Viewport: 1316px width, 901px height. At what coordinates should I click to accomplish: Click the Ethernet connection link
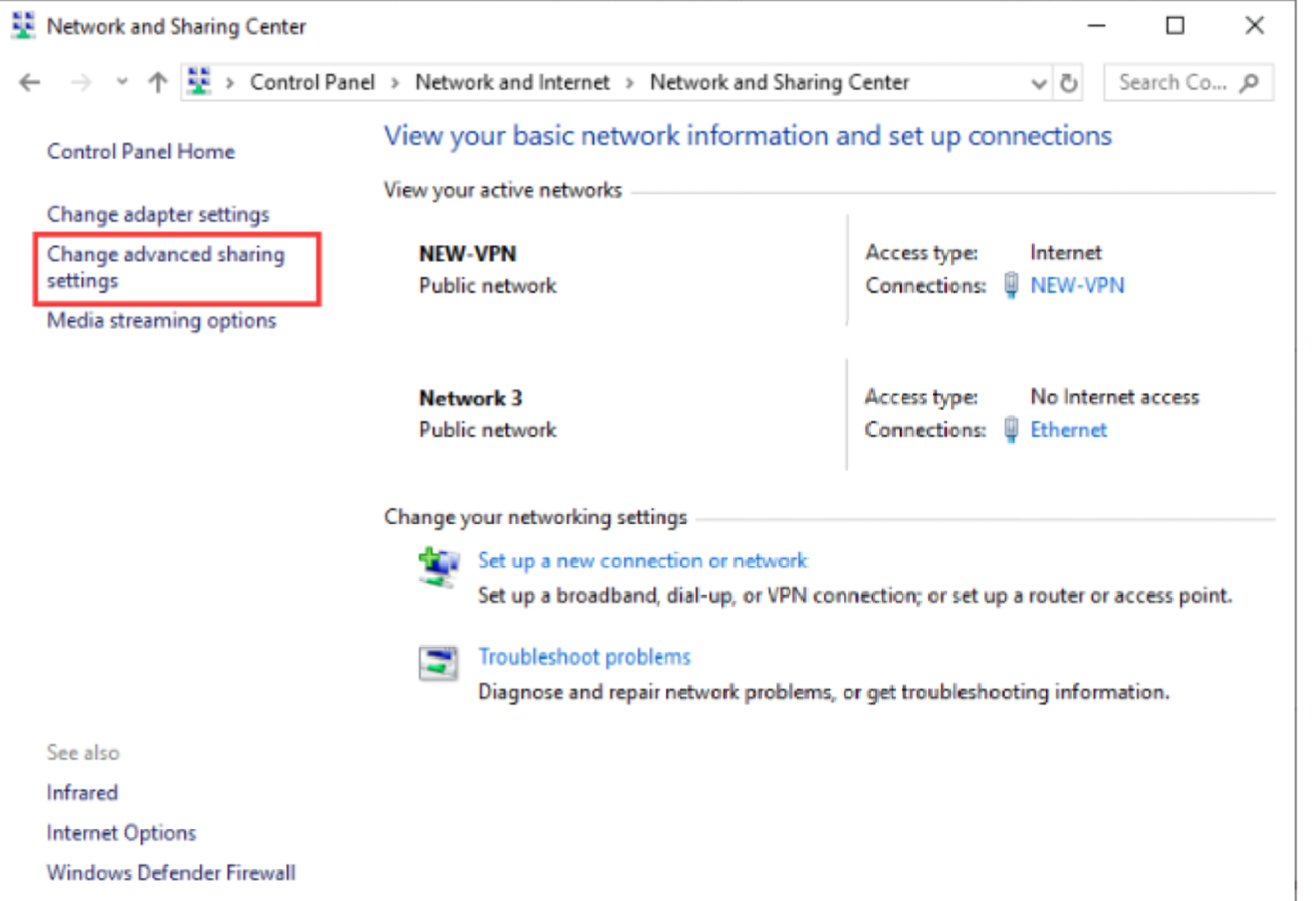[x=1069, y=429]
